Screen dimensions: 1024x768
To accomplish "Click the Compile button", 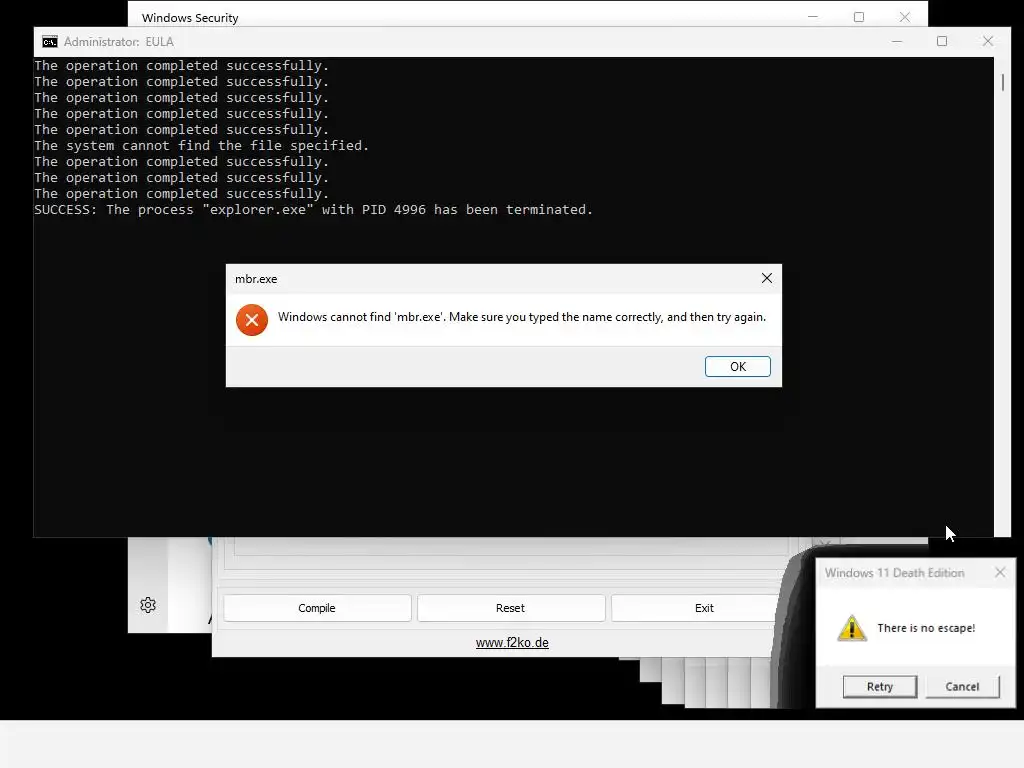I will click(317, 608).
